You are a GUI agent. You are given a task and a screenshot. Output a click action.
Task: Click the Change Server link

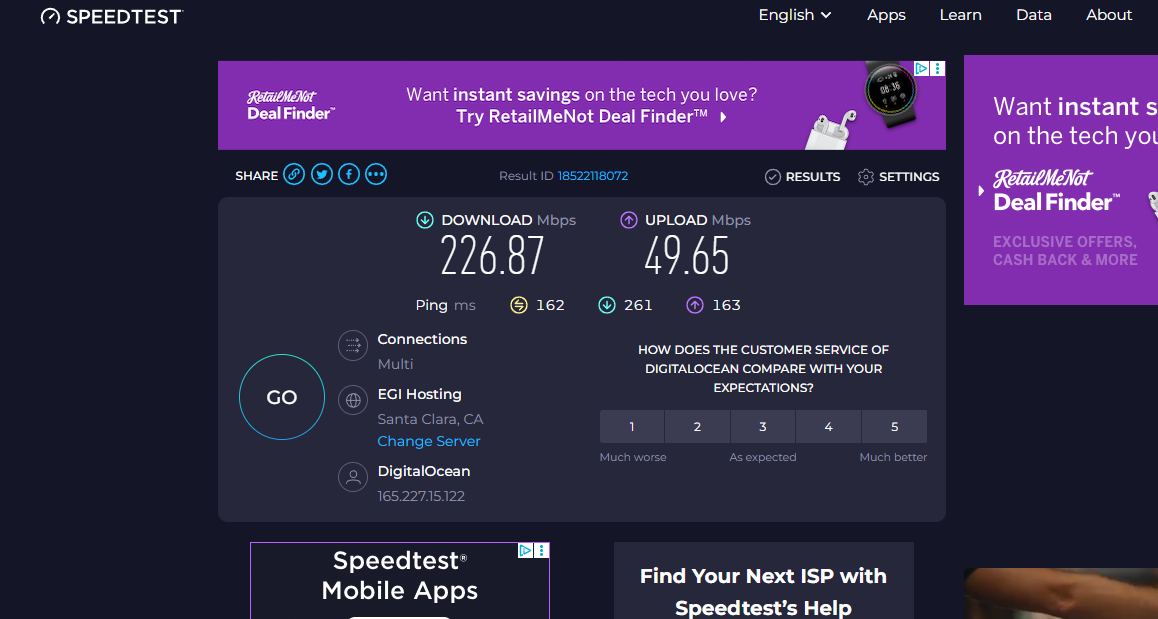pyautogui.click(x=428, y=441)
